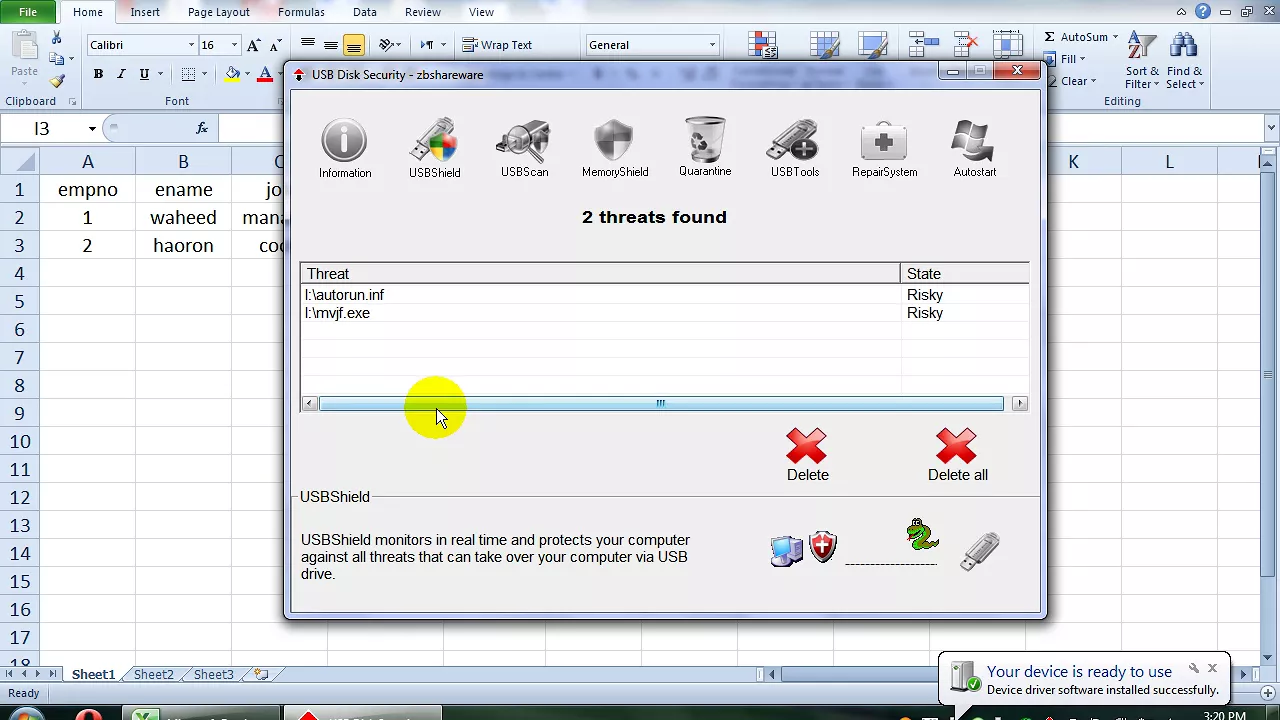This screenshot has width=1280, height=720.
Task: Select the USBShield icon
Action: [x=434, y=149]
